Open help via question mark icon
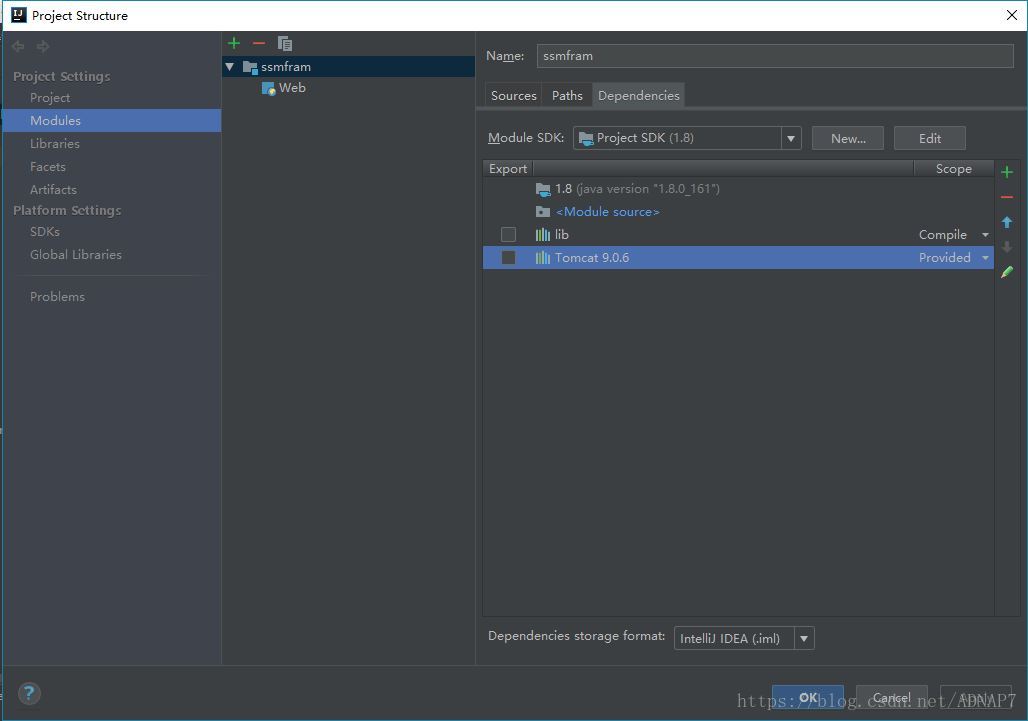Viewport: 1028px width, 721px height. coord(30,693)
